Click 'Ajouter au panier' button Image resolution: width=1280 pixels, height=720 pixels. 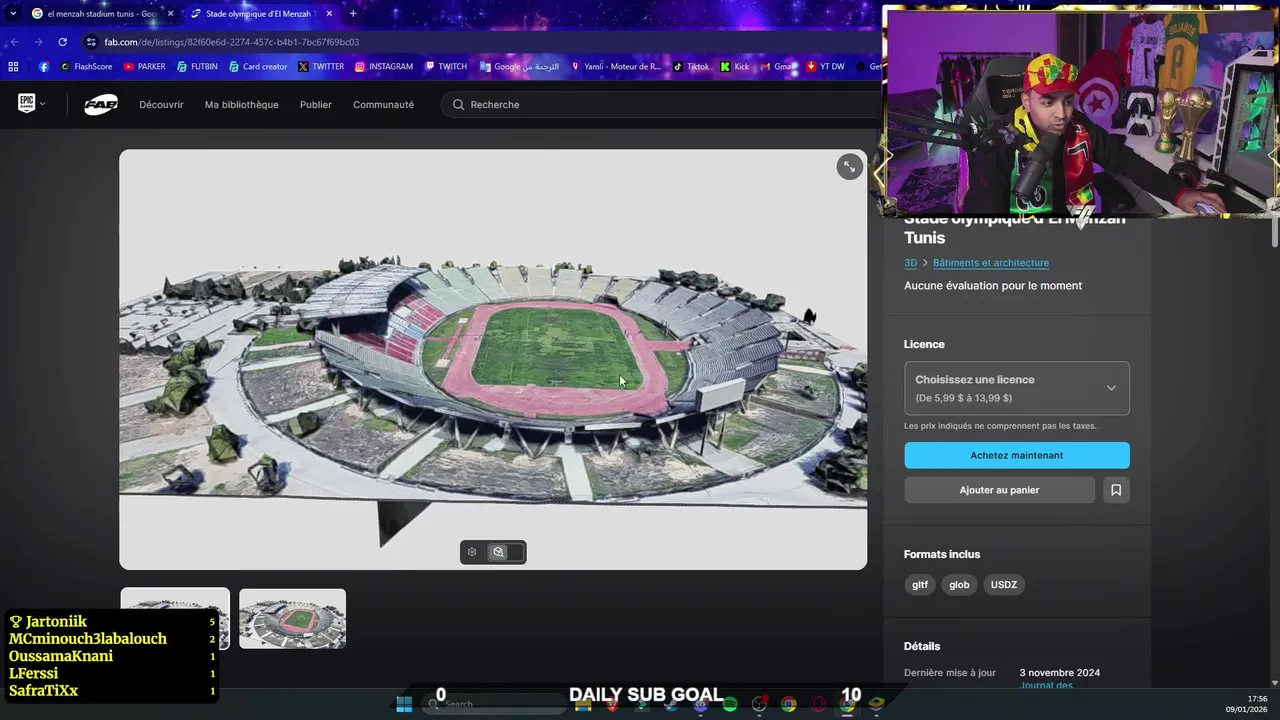point(999,490)
